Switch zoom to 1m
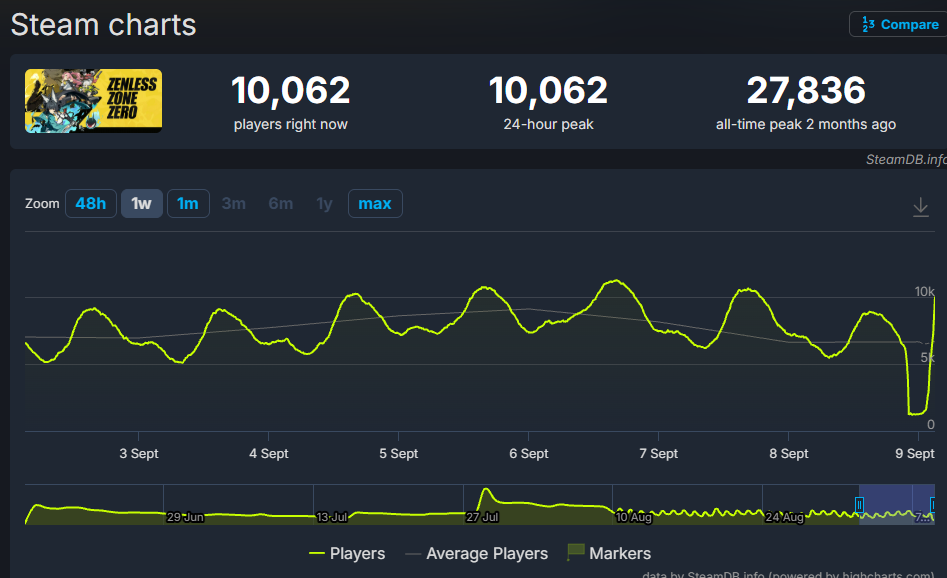The image size is (947, 578). (188, 204)
